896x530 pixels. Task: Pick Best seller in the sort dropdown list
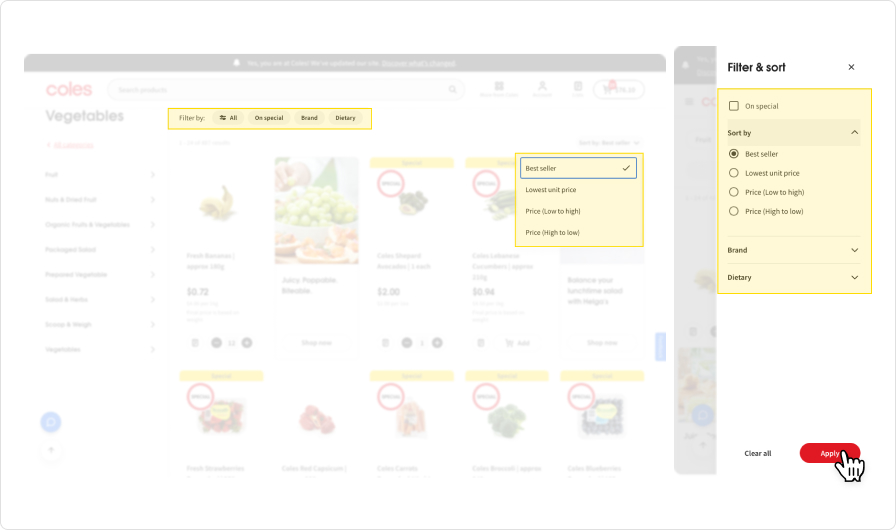pos(578,168)
